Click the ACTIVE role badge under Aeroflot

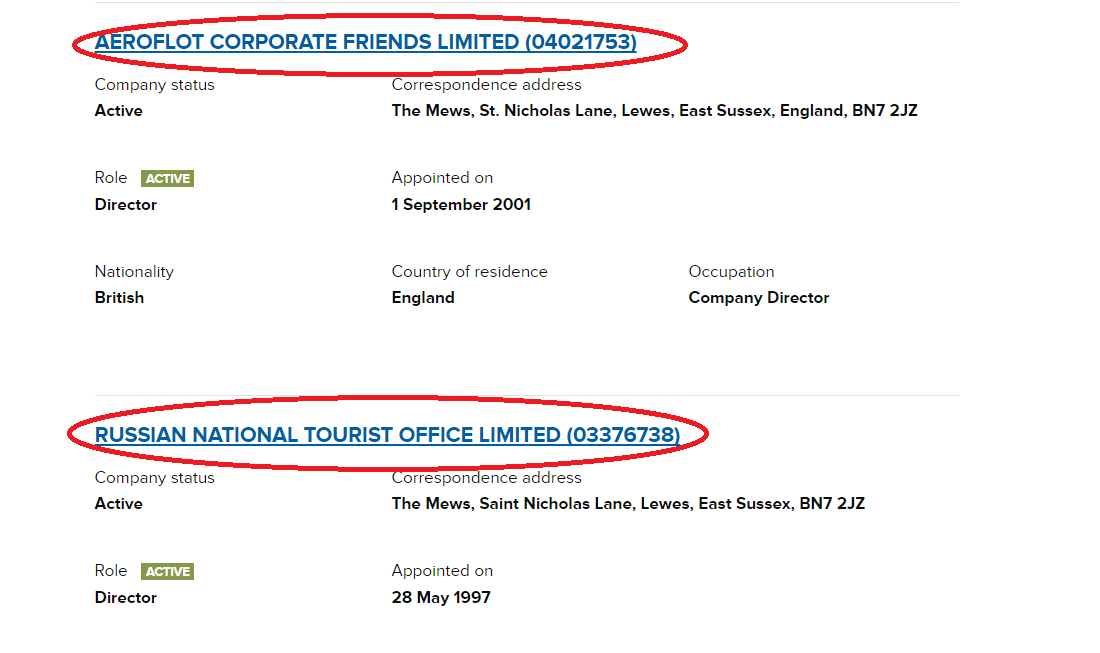(x=168, y=179)
